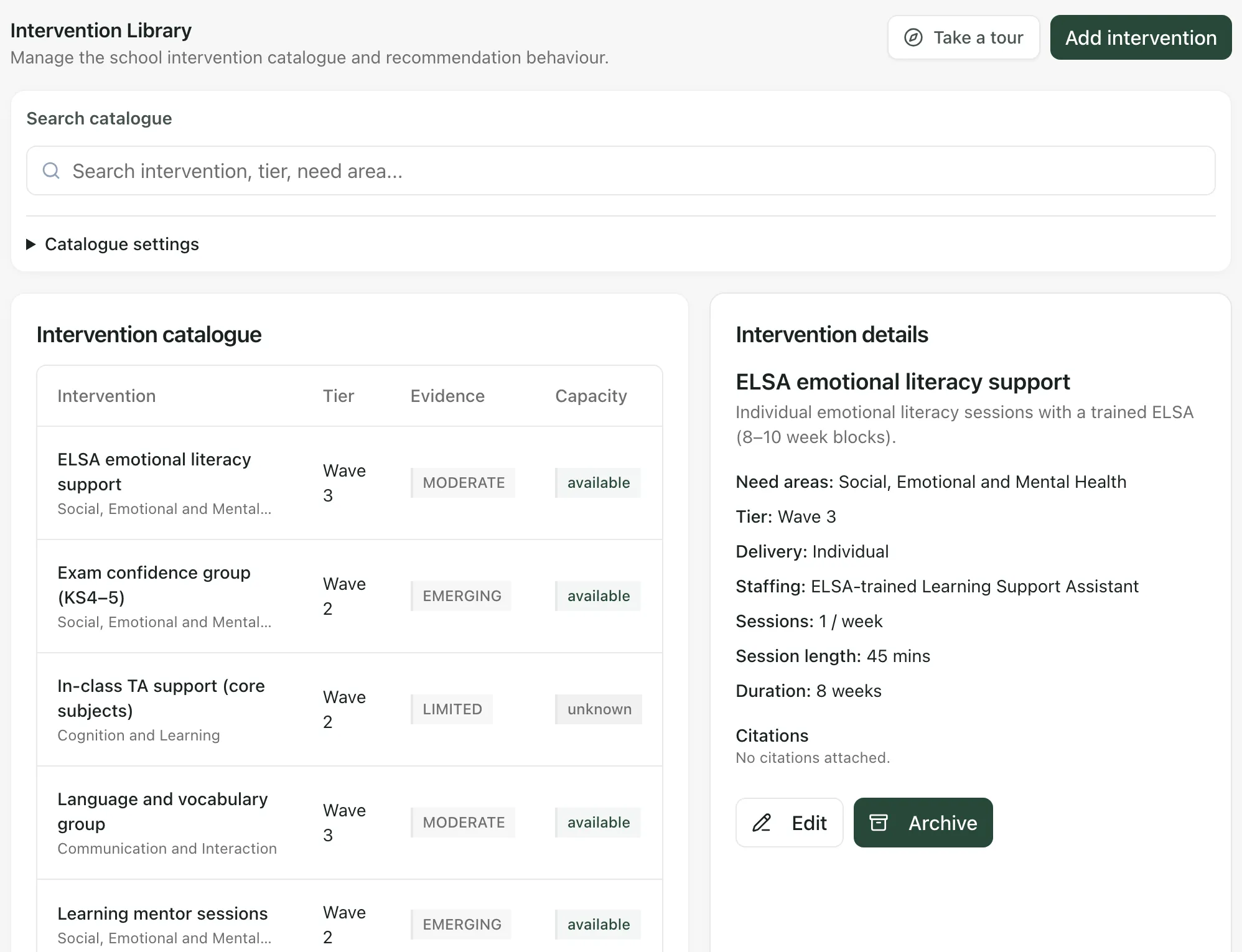
Task: Click Session length: 45 mins line
Action: point(833,656)
